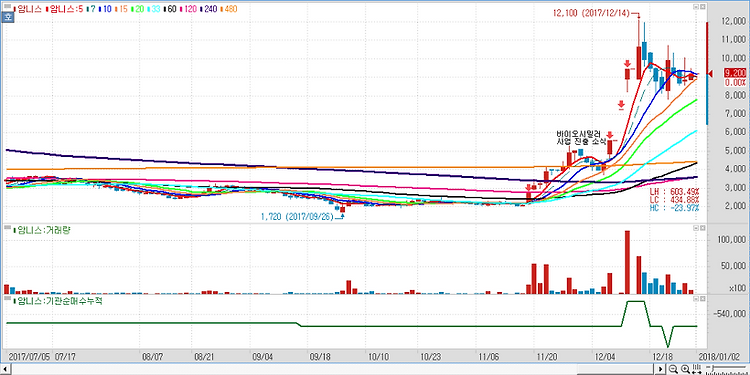Image resolution: width=750 pixels, height=375 pixels.
Task: Select the 60-day moving average legend
Action: (x=170, y=8)
